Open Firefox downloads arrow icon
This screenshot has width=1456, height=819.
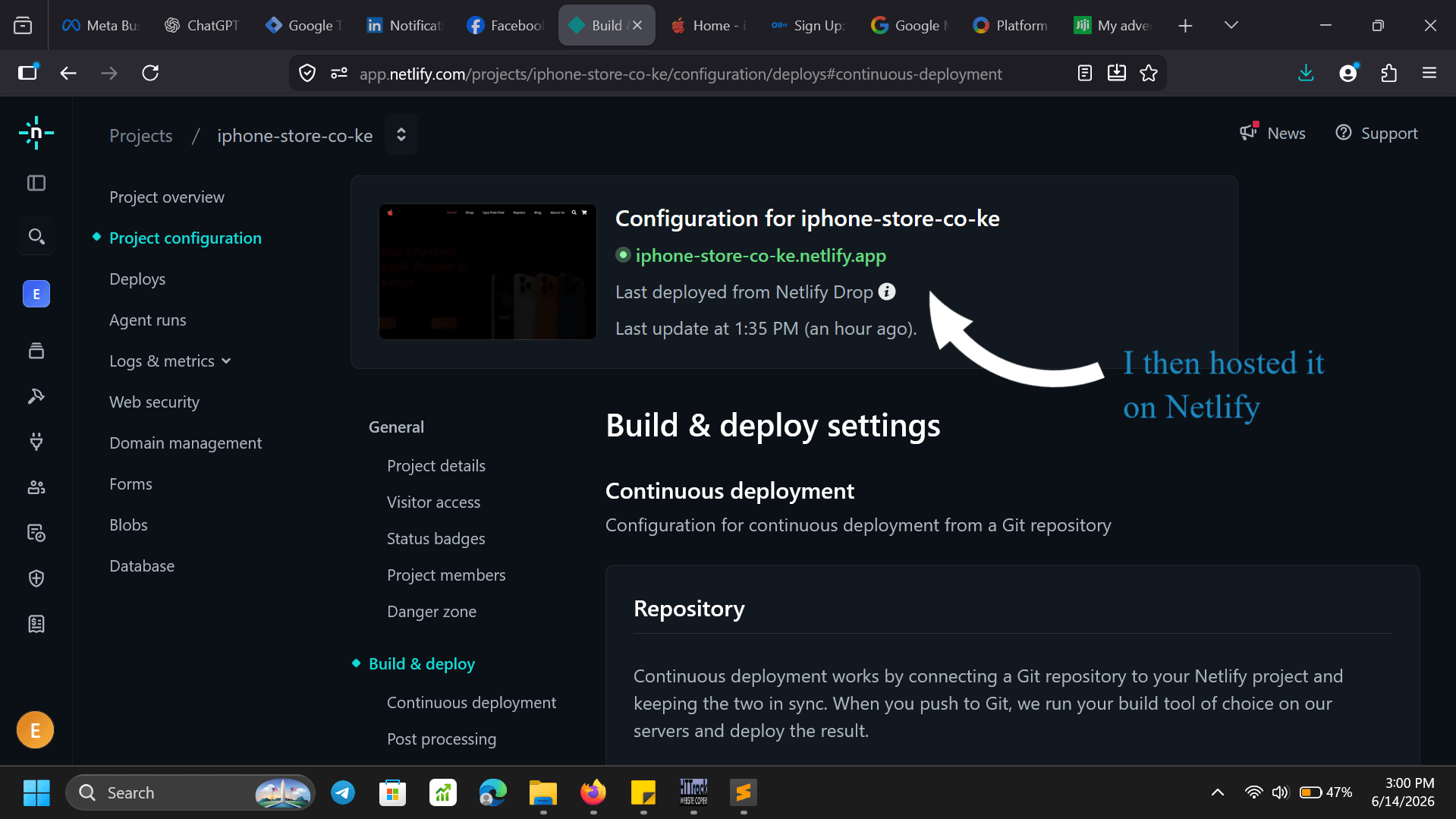click(x=1306, y=73)
